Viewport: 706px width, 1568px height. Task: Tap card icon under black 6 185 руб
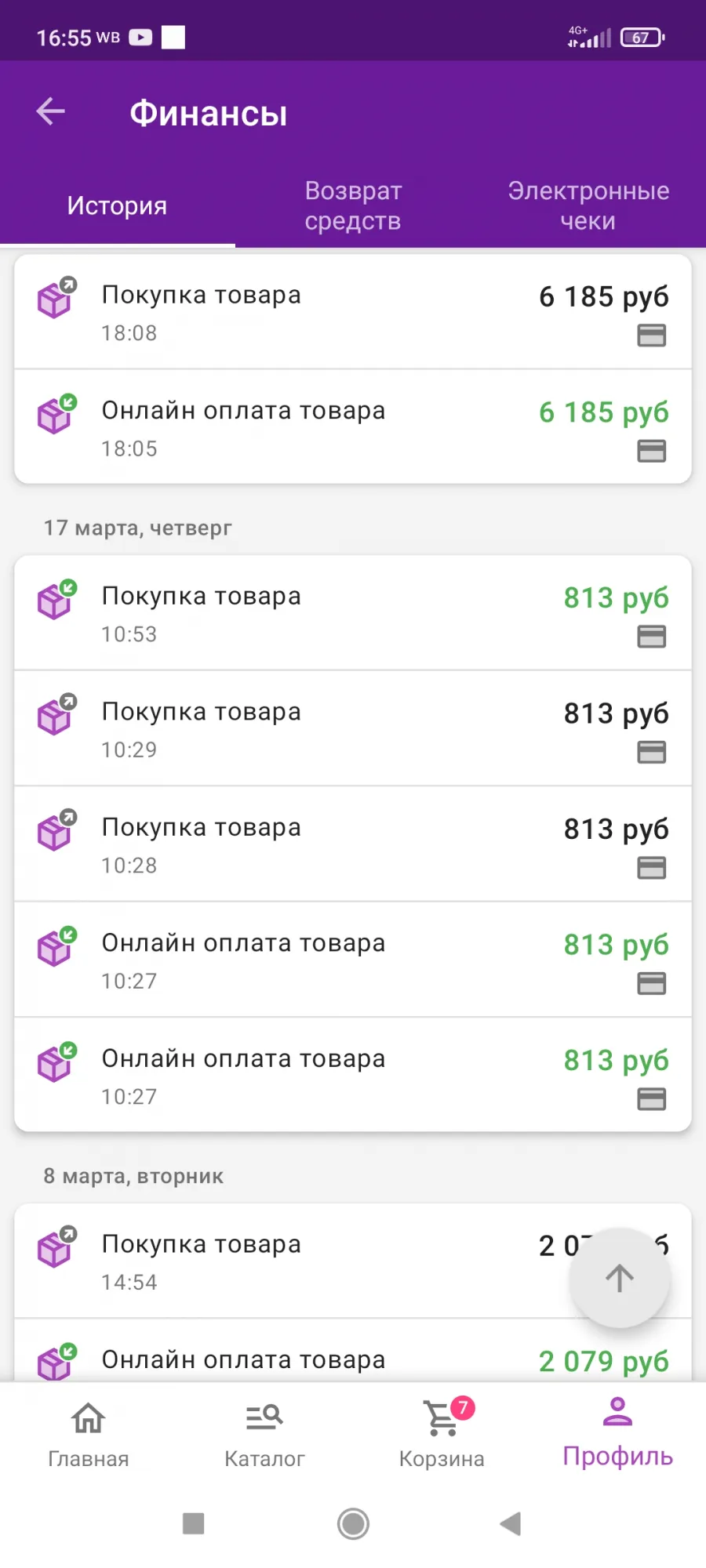tap(652, 336)
